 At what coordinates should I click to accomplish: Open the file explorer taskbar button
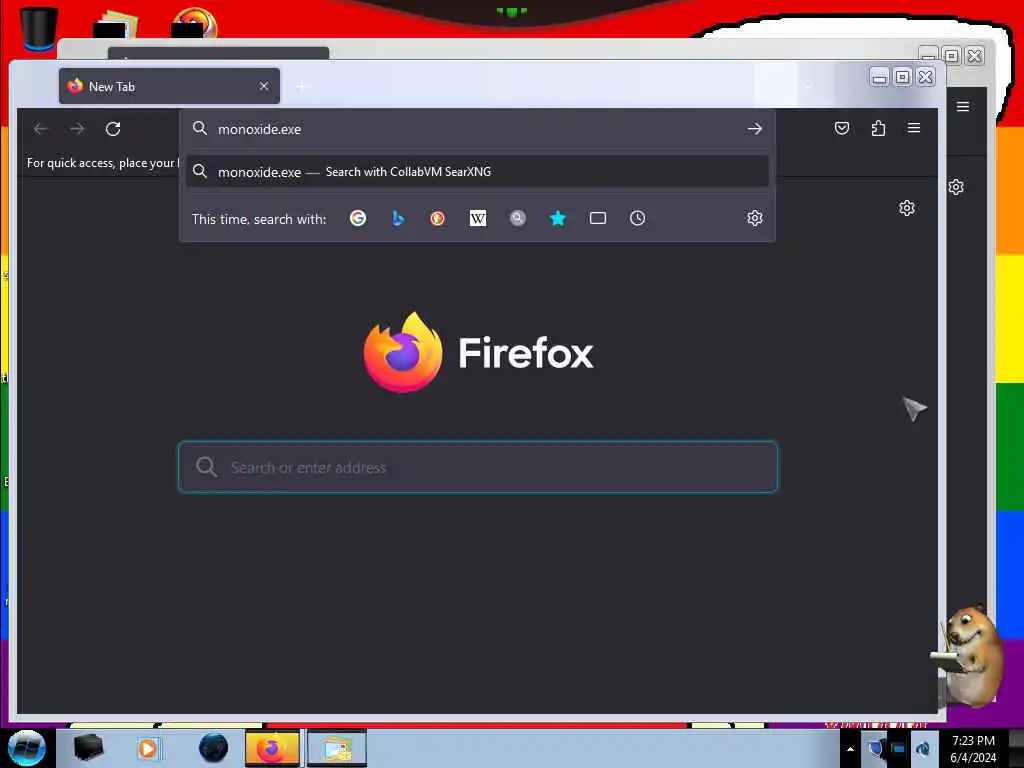(336, 748)
